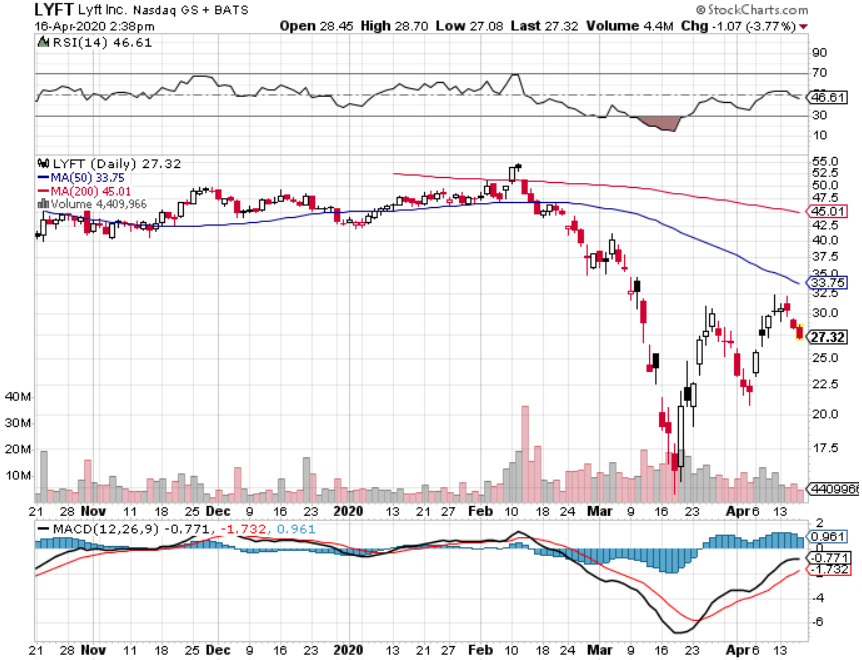Image resolution: width=862 pixels, height=660 pixels.
Task: Click the RSI 70 overbought level label
Action: click(x=819, y=73)
